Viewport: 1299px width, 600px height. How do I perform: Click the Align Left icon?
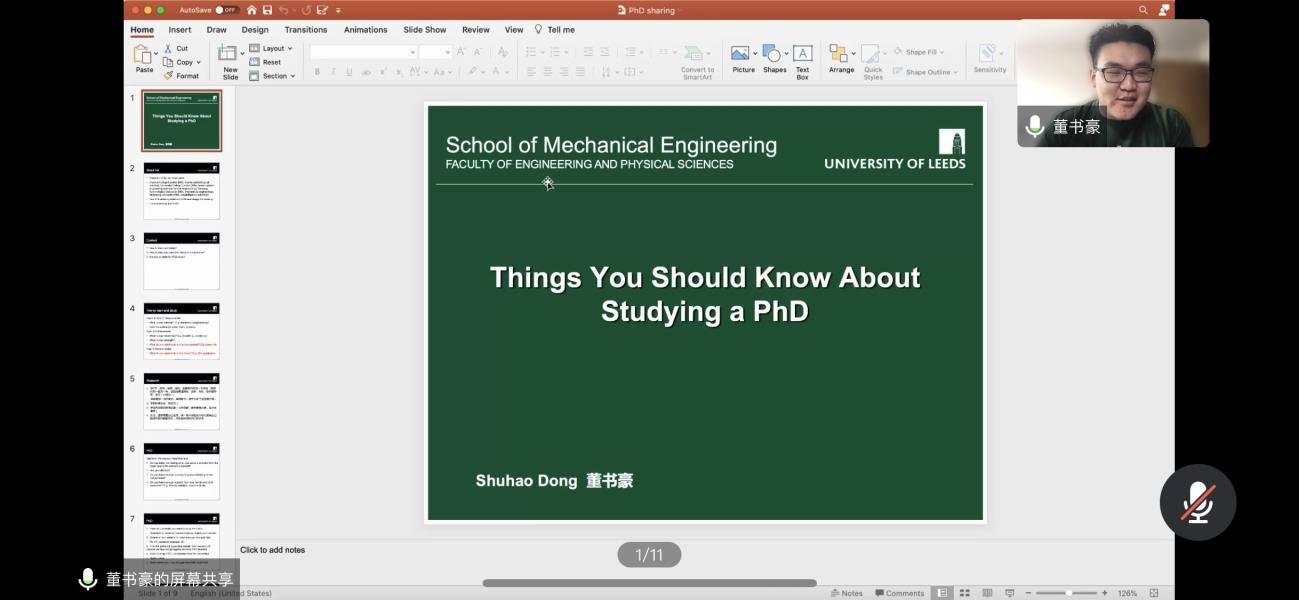(531, 72)
